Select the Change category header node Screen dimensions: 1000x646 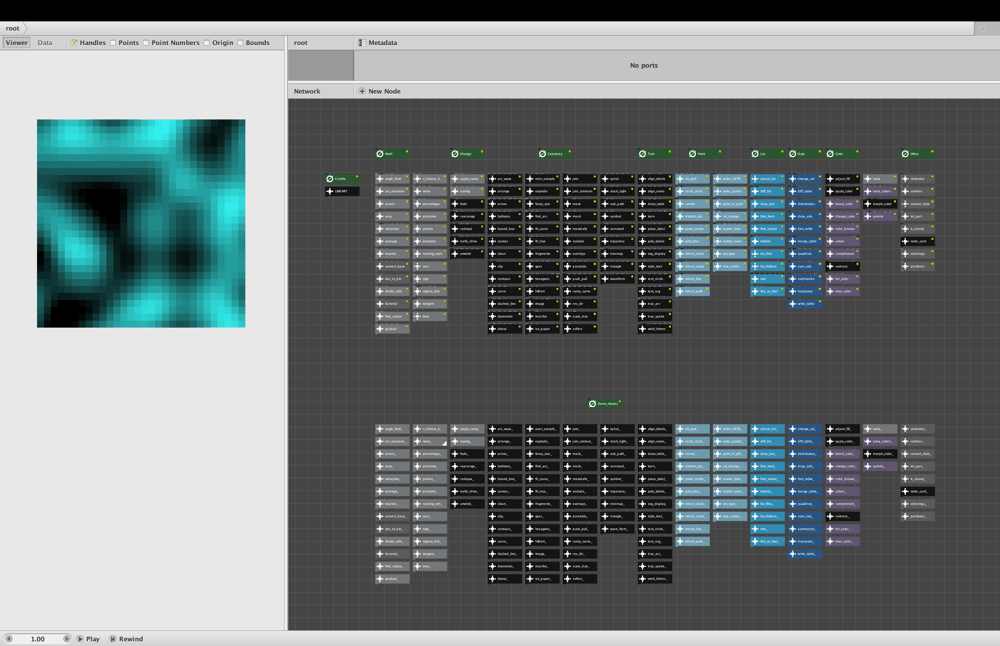click(467, 154)
